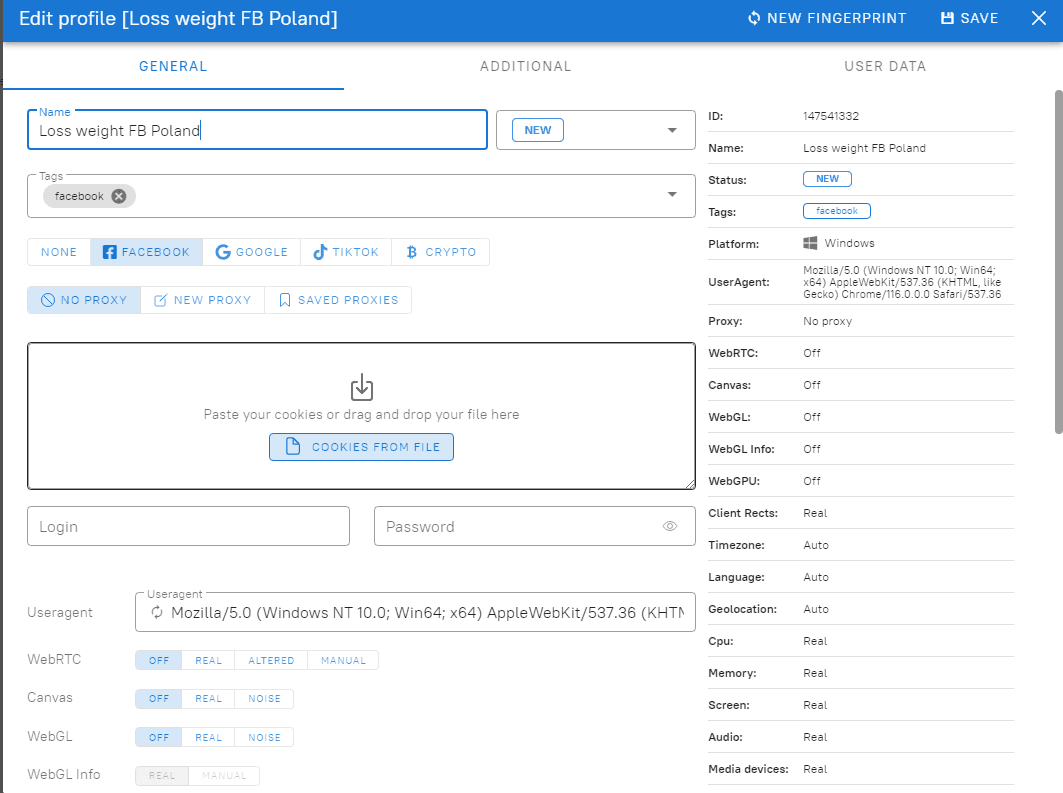Click the Login input field
Screen dimensions: 1063x793
pos(188,526)
